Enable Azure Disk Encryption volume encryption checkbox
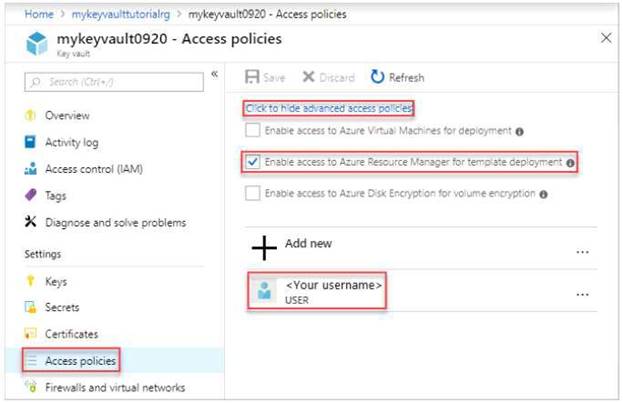This screenshot has width=623, height=403. coord(253,193)
